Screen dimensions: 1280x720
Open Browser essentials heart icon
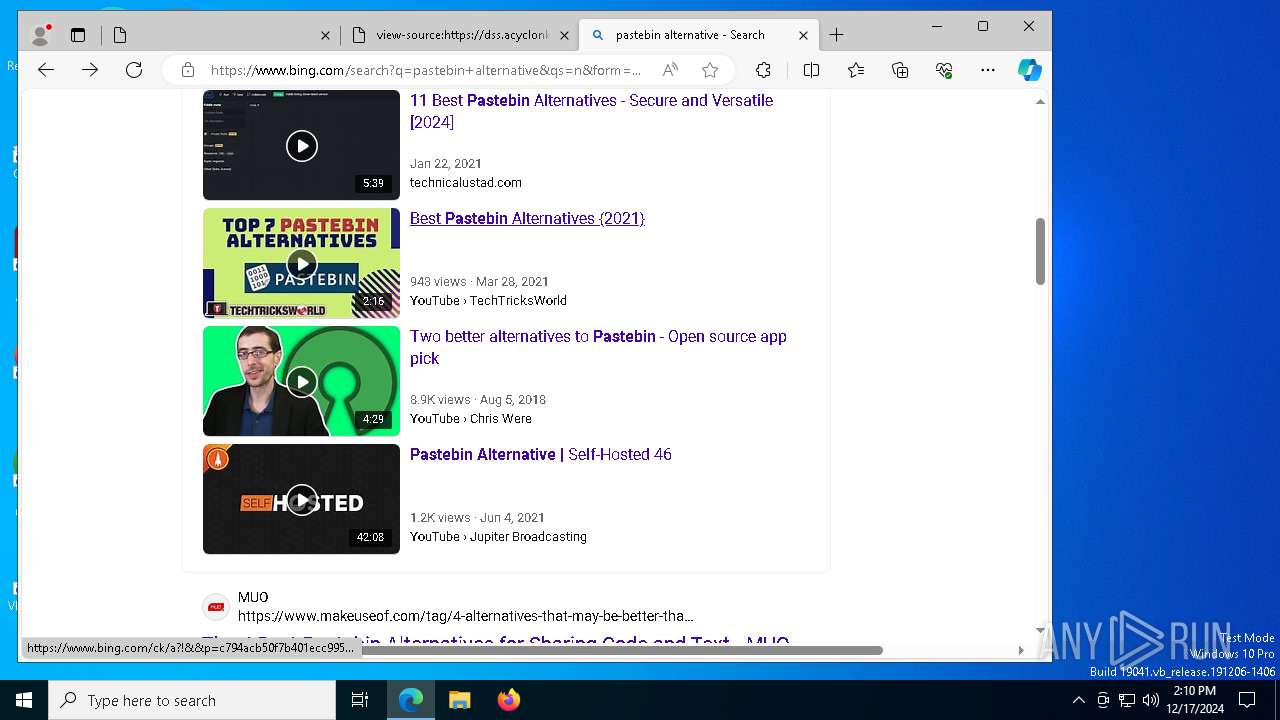coord(944,70)
